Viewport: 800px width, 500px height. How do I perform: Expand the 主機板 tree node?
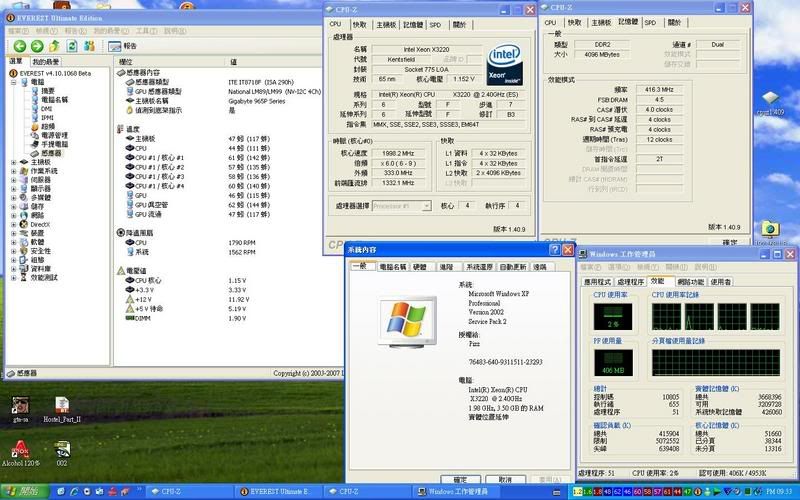point(13,161)
